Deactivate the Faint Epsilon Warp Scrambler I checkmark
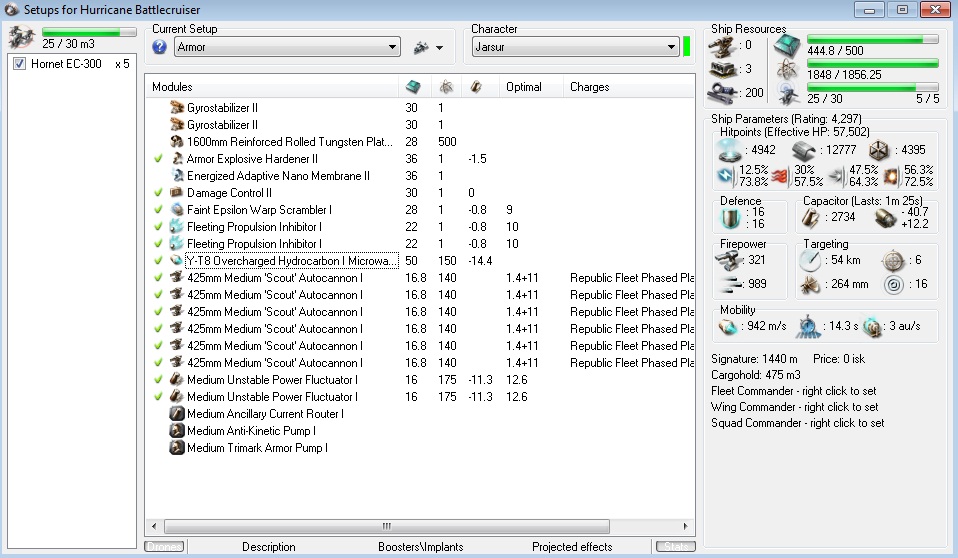The width and height of the screenshot is (958, 558). click(158, 210)
